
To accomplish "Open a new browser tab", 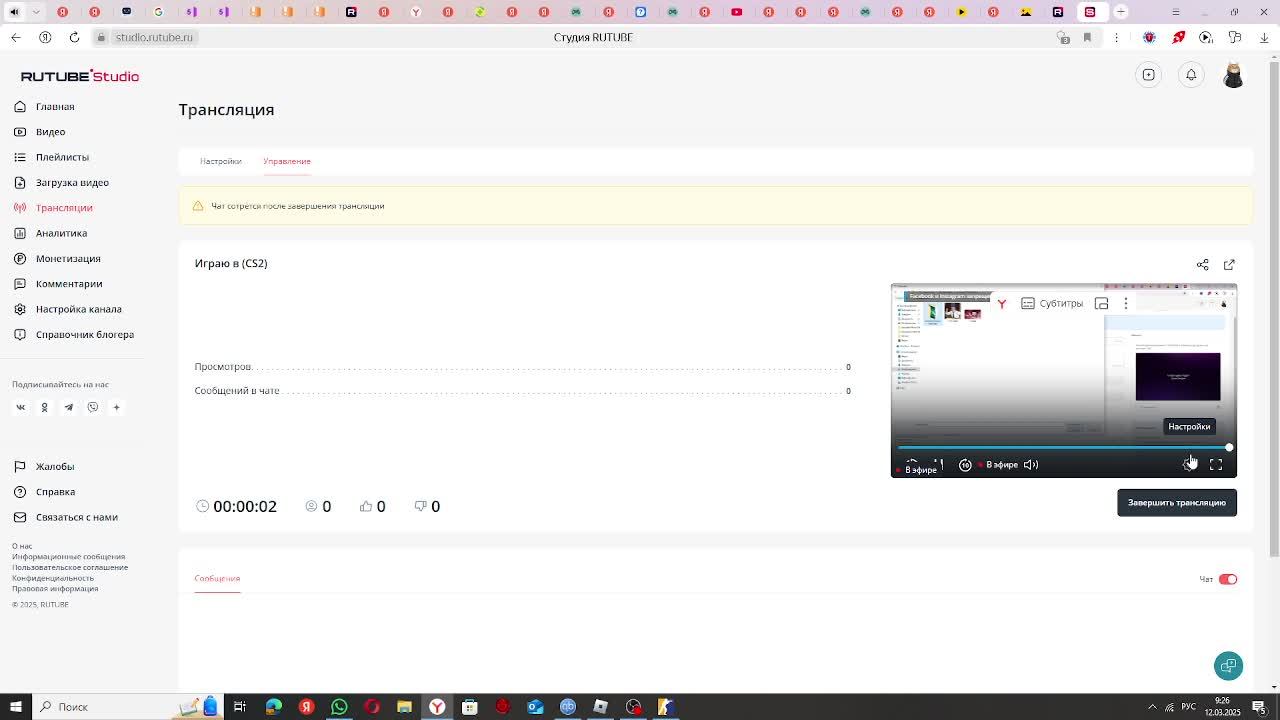I will [x=1121, y=12].
